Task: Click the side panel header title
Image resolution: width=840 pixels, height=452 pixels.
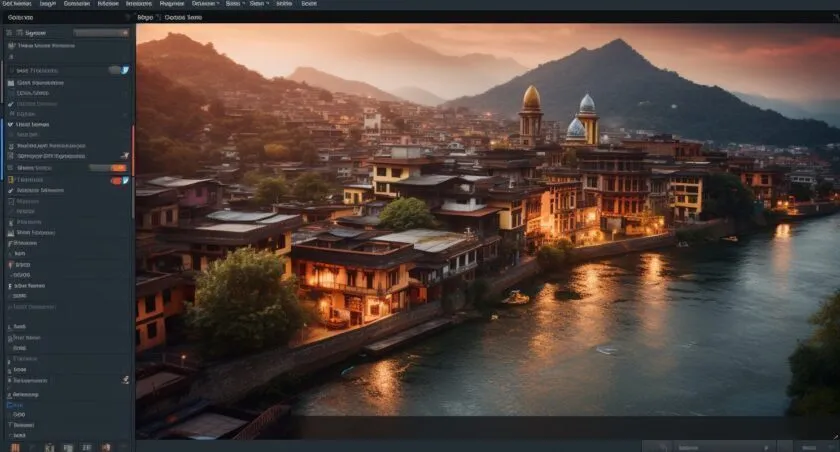Action: (20, 17)
